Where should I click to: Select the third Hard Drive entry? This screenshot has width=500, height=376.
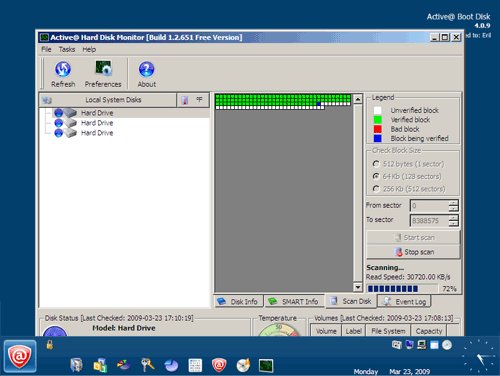point(97,133)
